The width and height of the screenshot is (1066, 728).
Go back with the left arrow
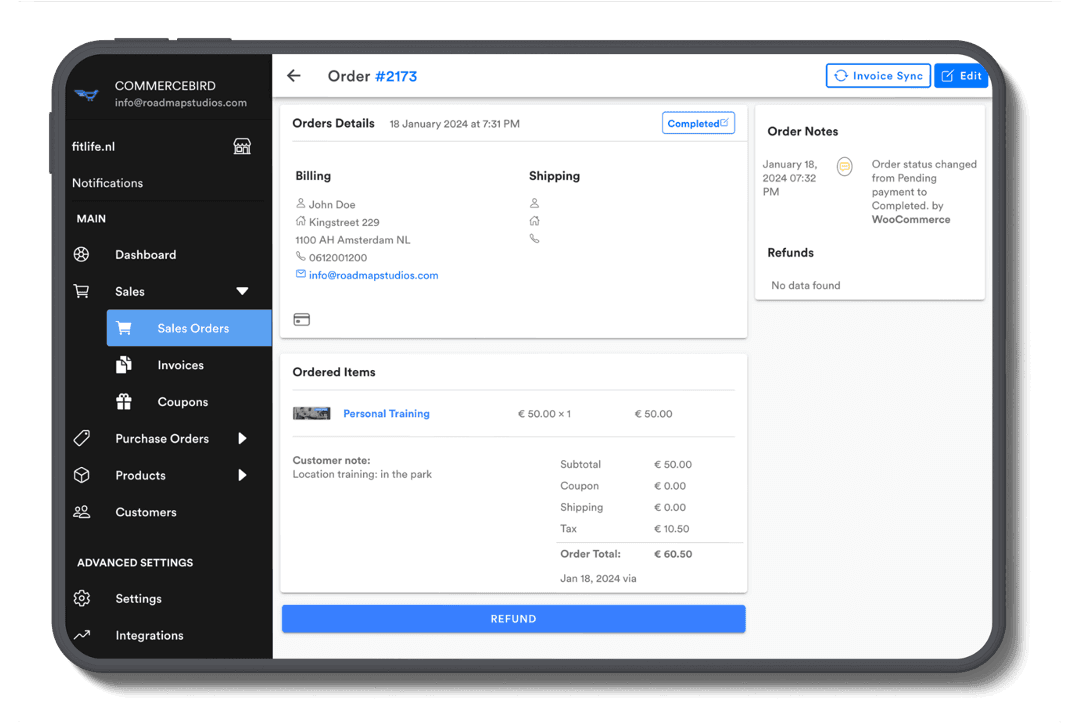(294, 75)
